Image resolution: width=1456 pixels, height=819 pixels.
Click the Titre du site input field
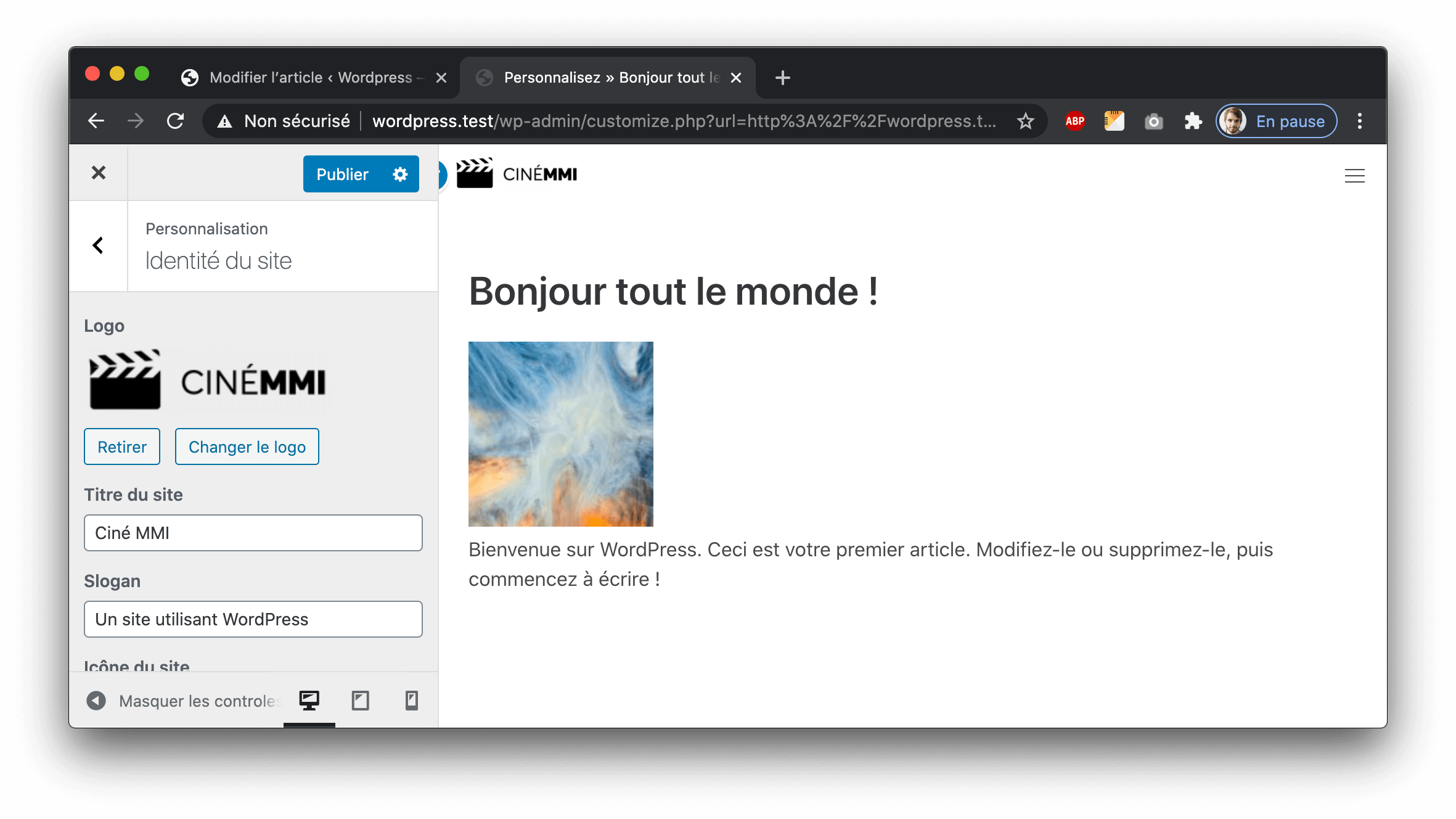(253, 533)
